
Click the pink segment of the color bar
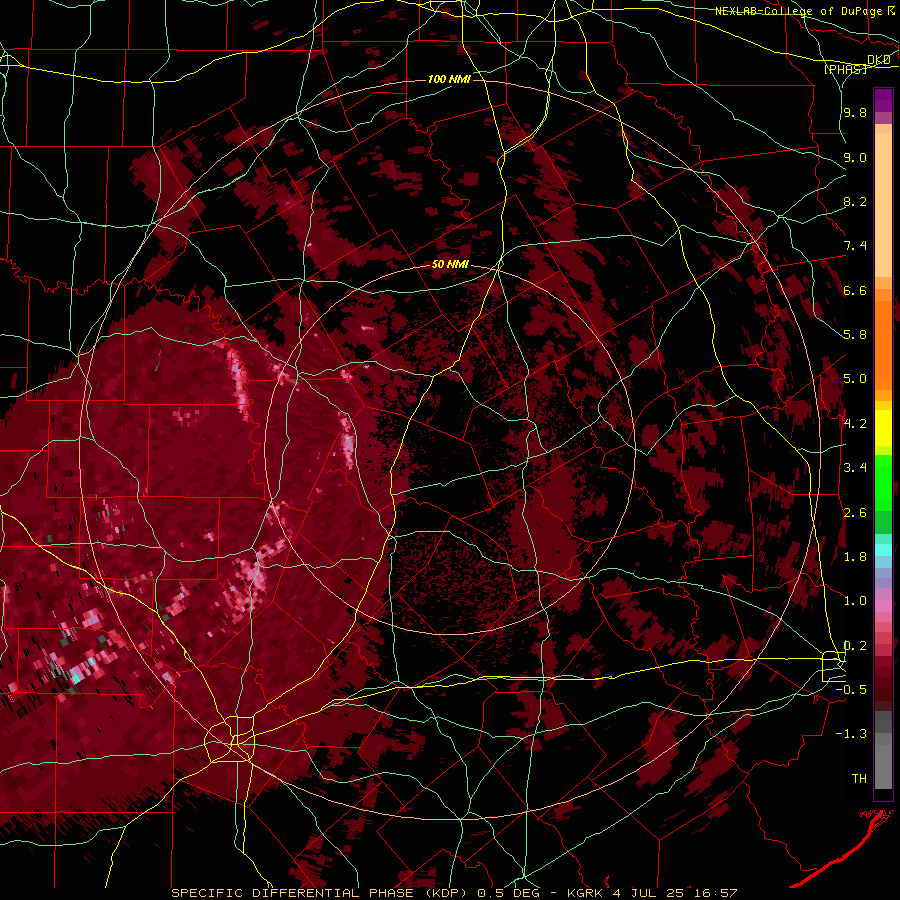pos(883,606)
